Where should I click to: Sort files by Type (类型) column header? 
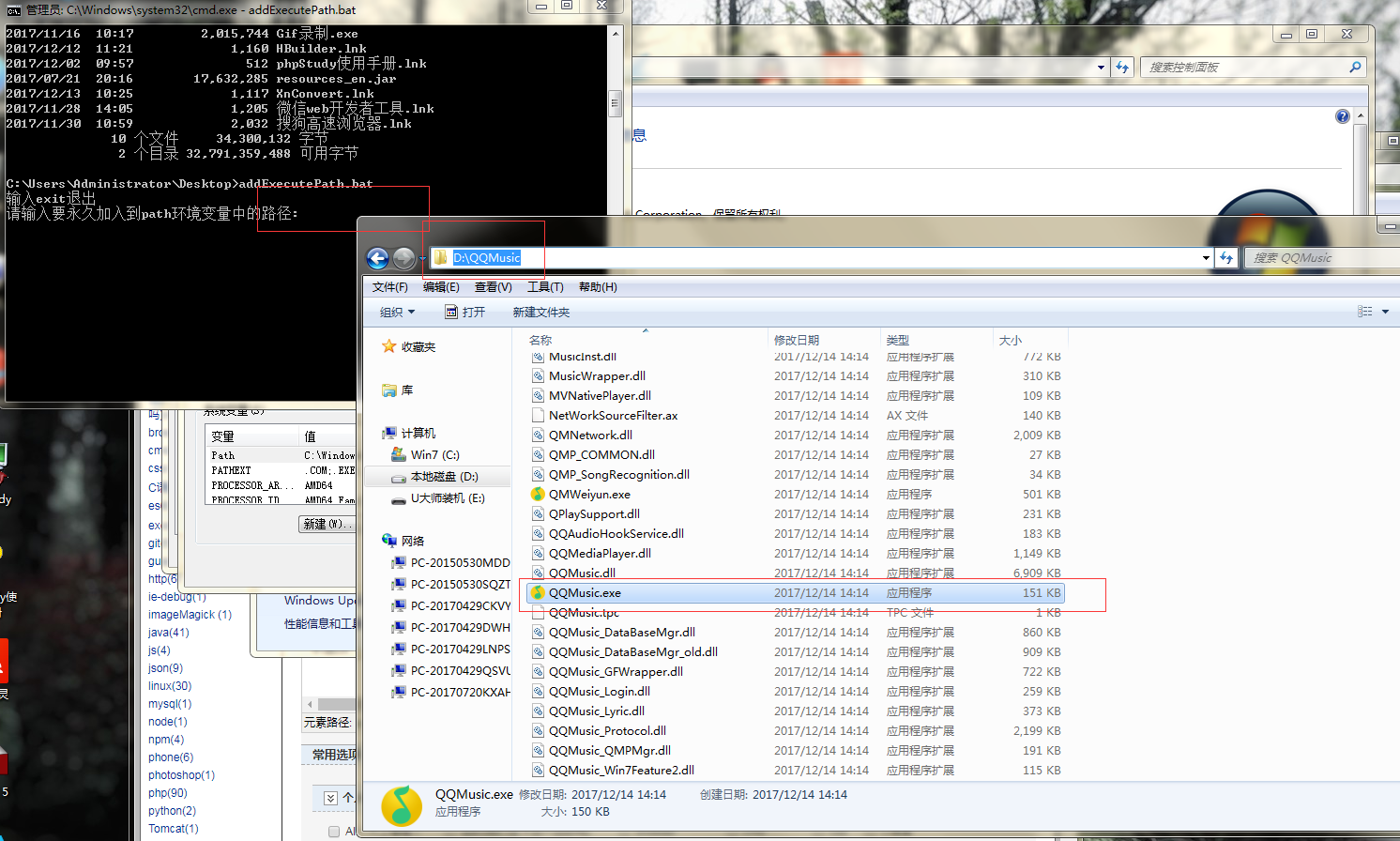click(936, 340)
